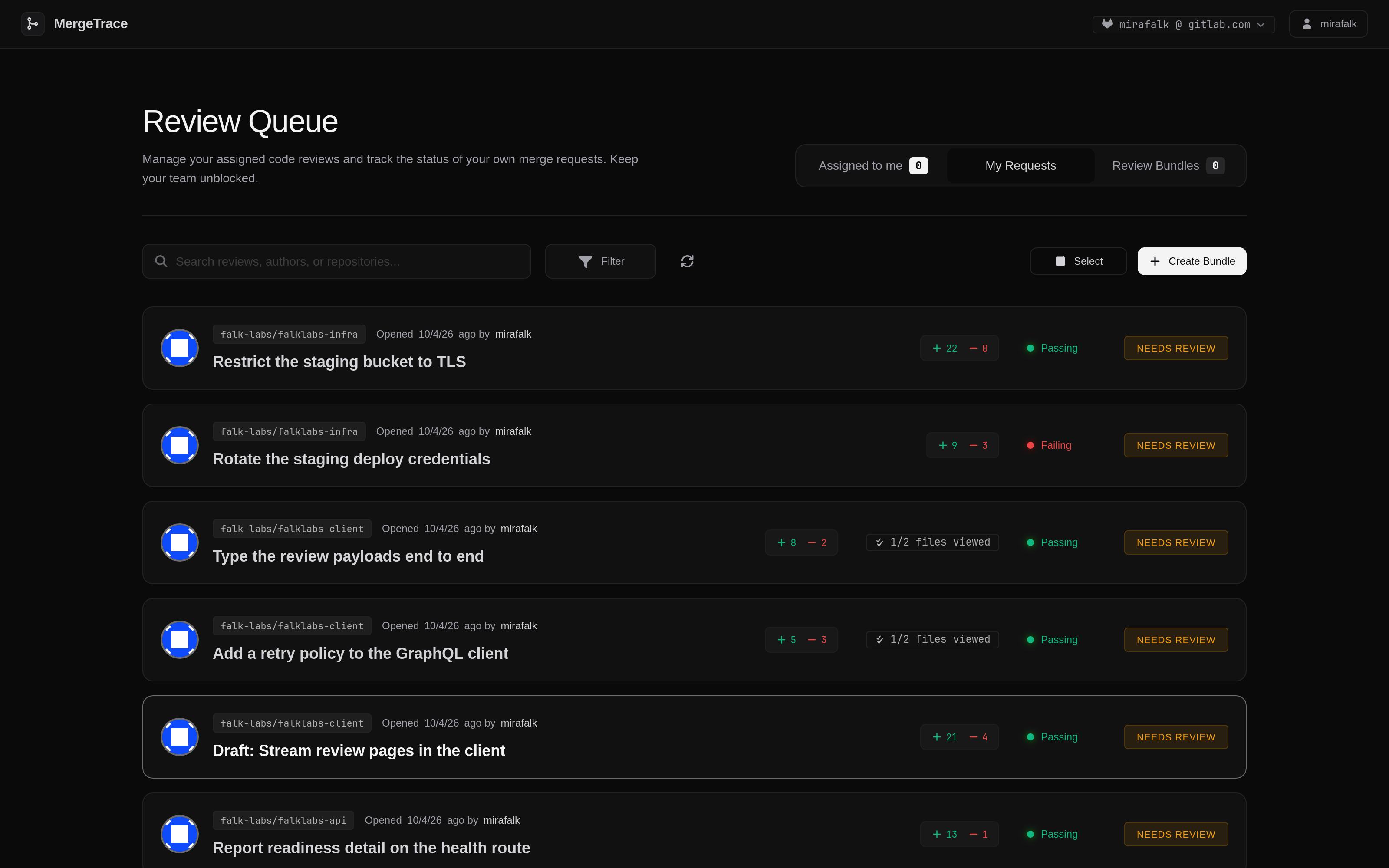This screenshot has height=868, width=1389.
Task: Click NEEDS REVIEW badge on Rotate credentials row
Action: click(1175, 445)
